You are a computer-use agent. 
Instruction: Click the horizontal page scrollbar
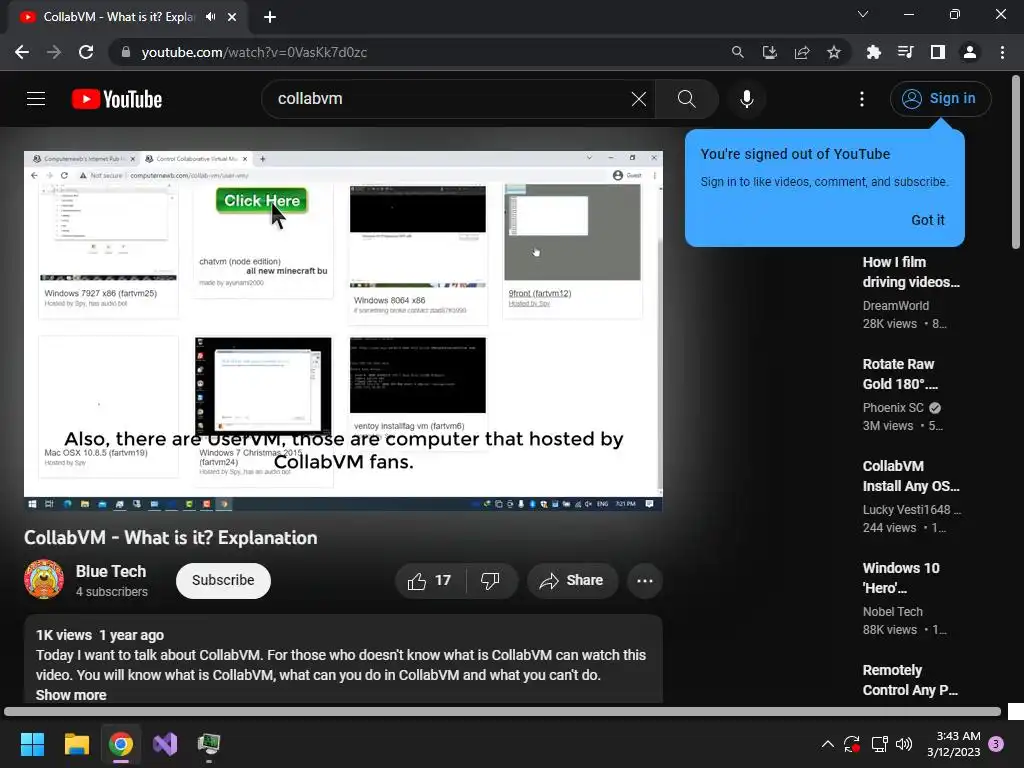click(502, 711)
